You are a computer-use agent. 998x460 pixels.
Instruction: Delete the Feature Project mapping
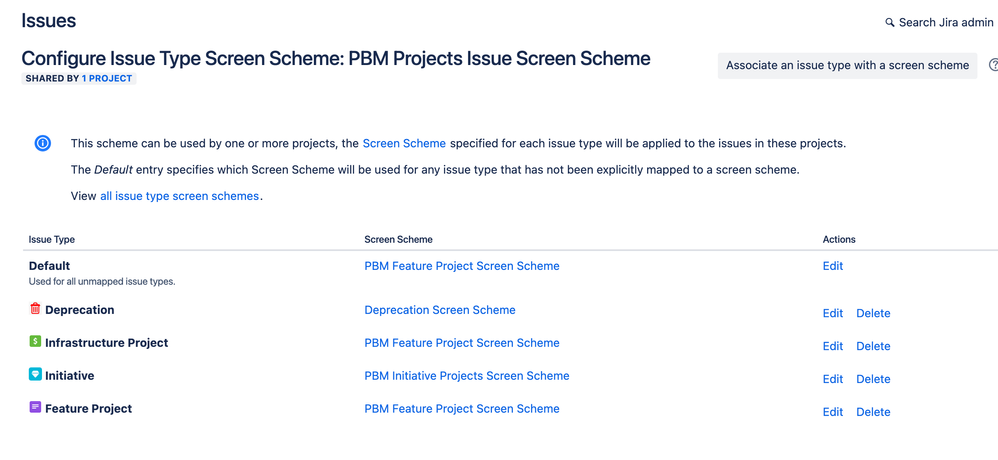873,412
